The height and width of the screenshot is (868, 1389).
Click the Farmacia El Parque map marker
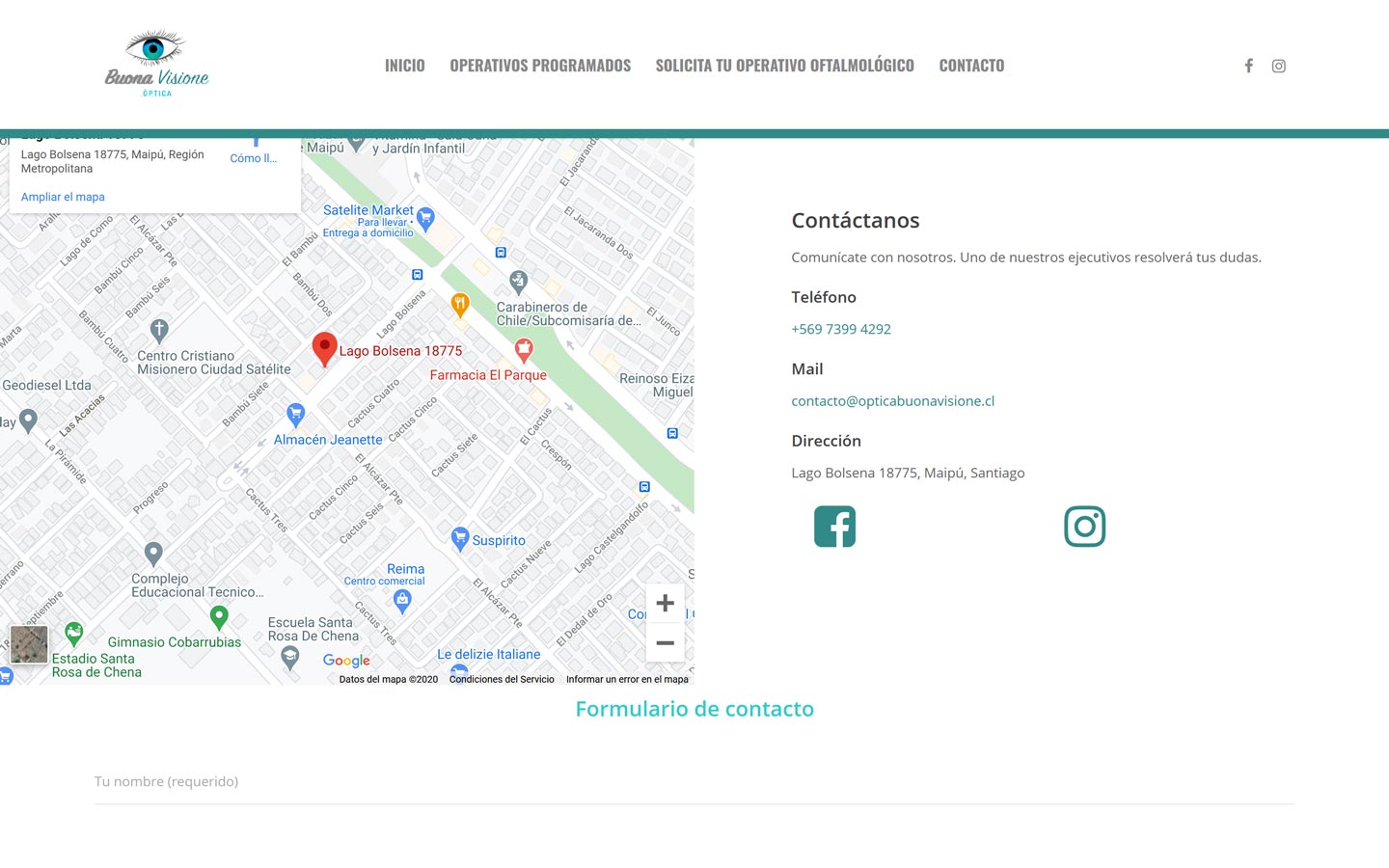[524, 349]
